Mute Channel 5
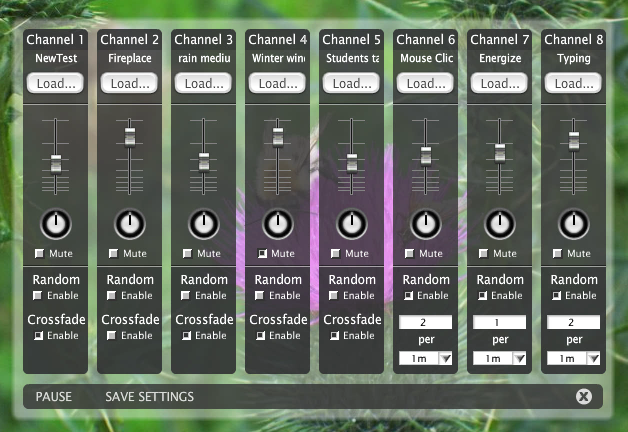Screen dimensions: 628x432 pyautogui.click(x=335, y=253)
